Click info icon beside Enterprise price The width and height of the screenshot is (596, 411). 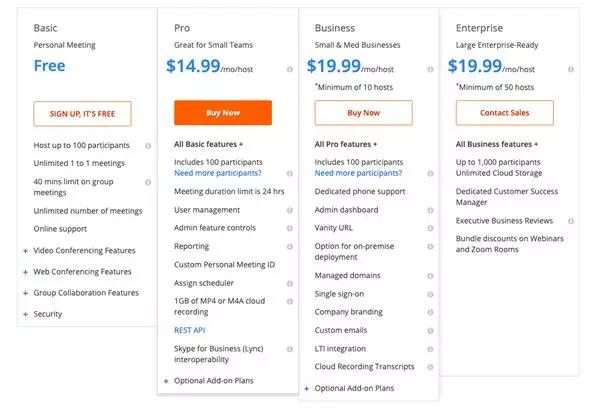(x=571, y=69)
